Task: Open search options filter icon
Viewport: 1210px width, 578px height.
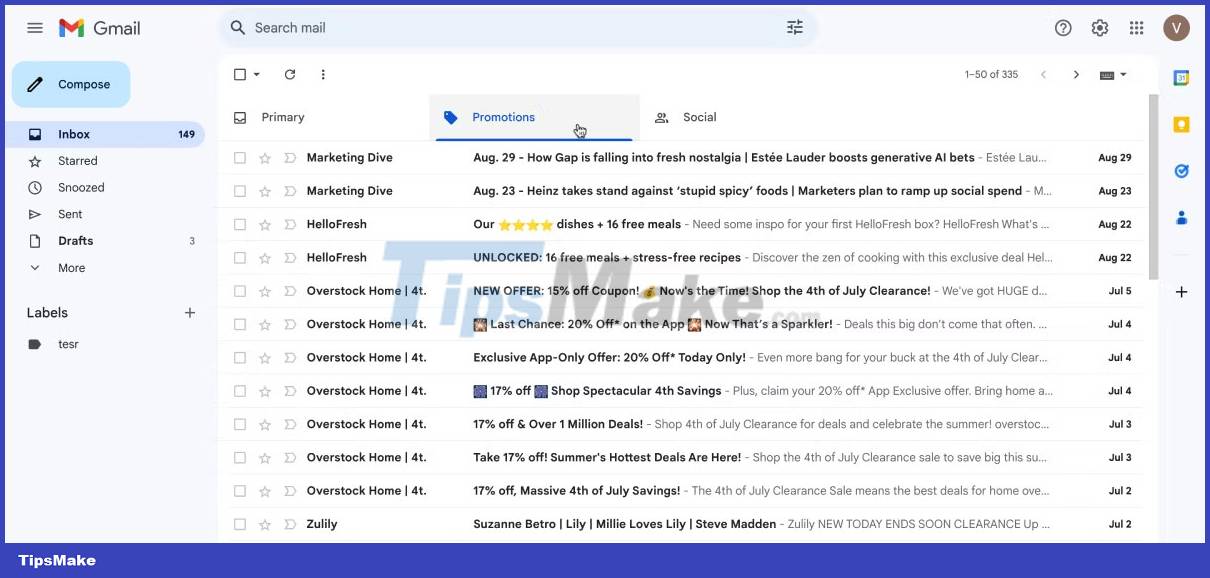Action: [794, 27]
